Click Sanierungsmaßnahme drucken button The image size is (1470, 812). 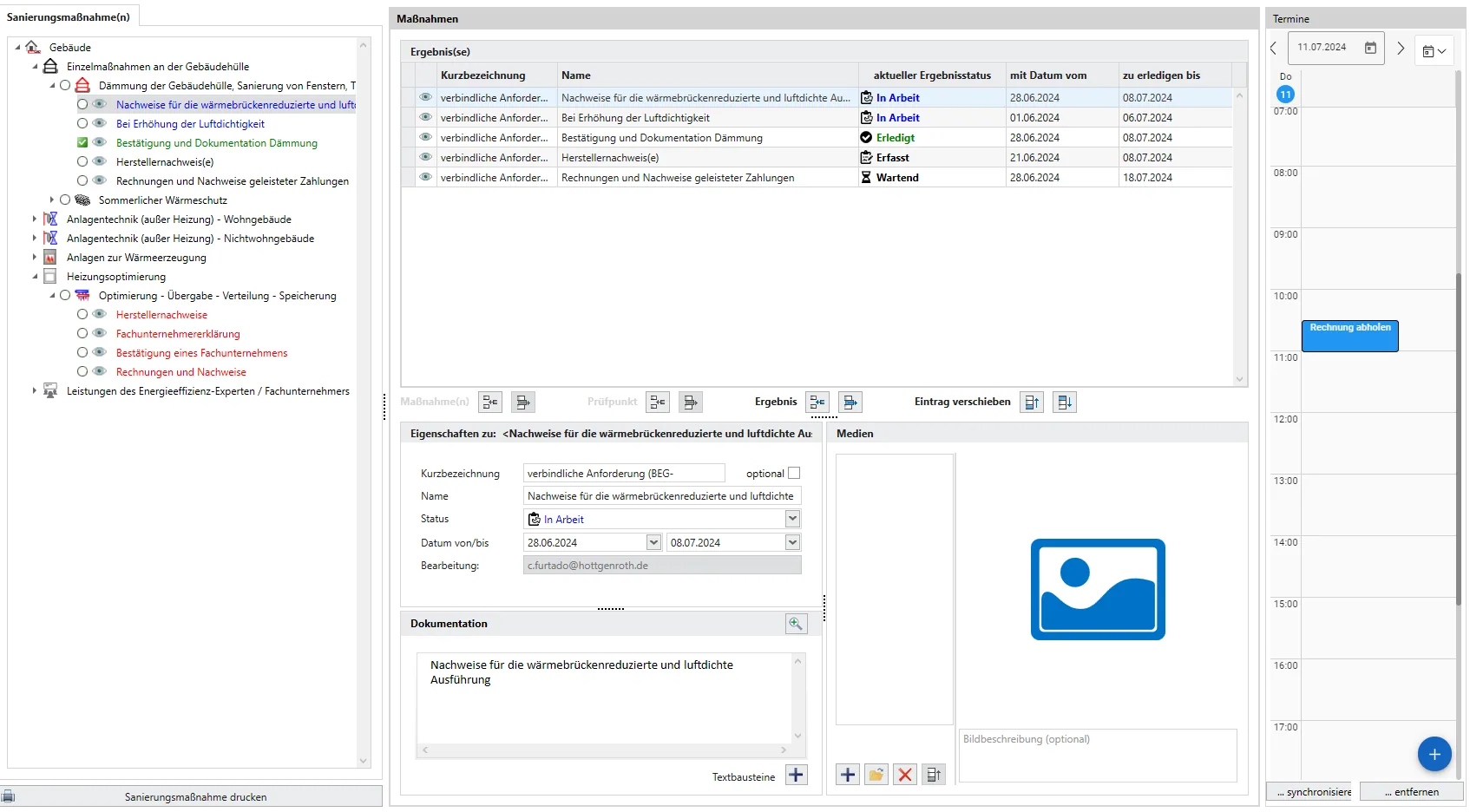click(195, 796)
